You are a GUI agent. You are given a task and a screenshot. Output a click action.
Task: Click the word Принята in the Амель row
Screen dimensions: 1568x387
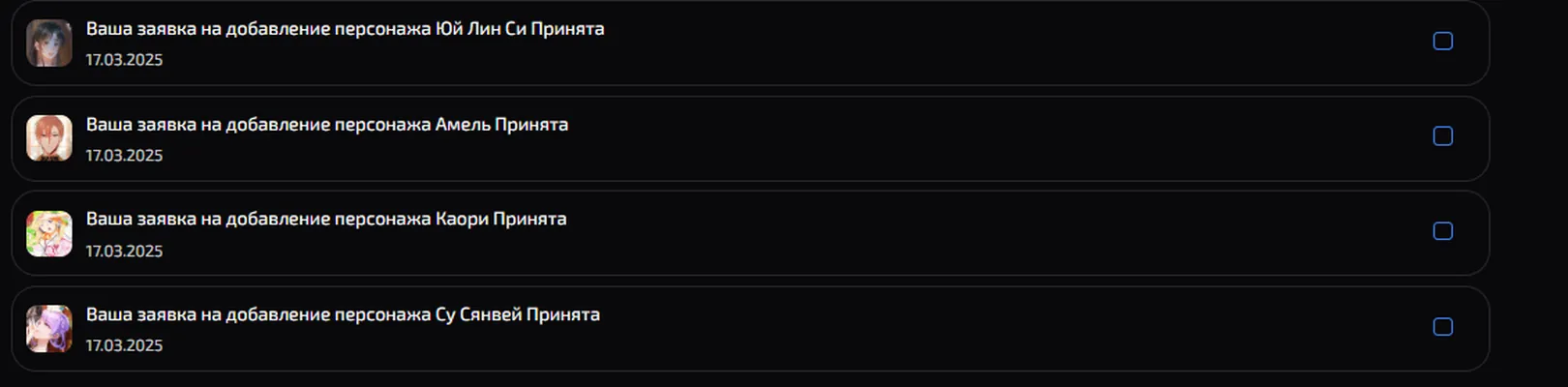531,125
